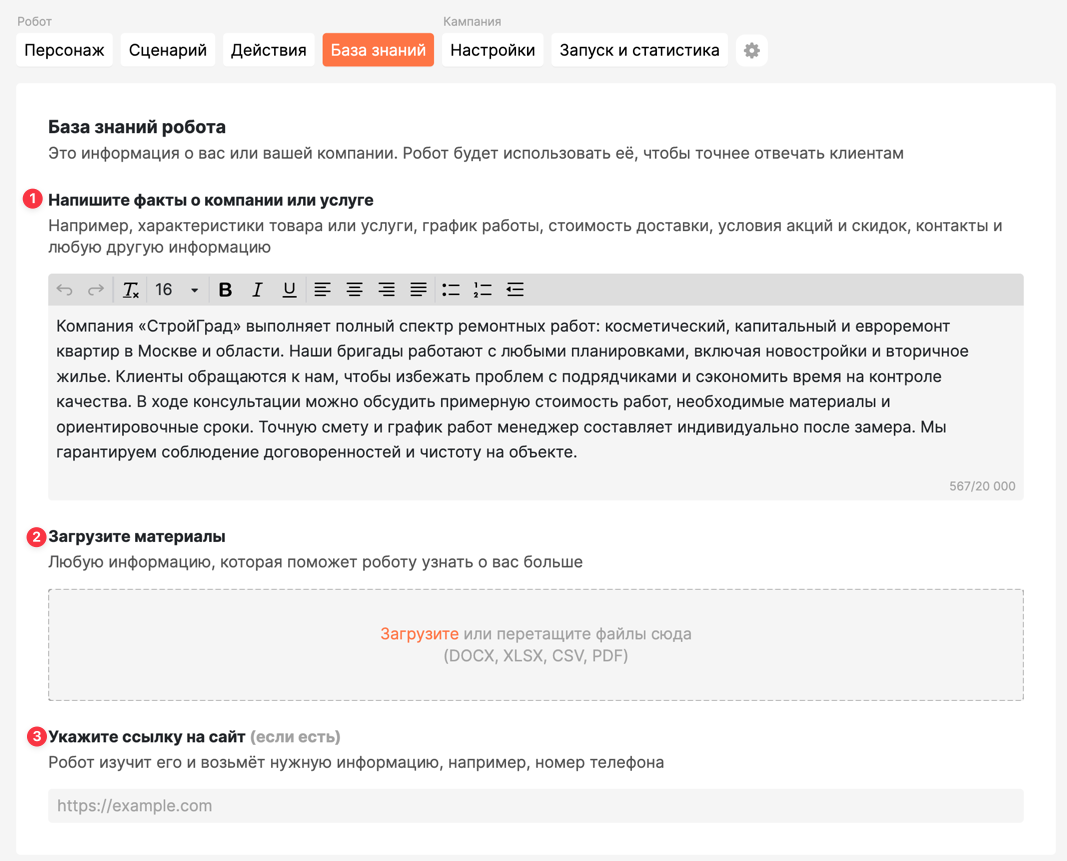Open the Запуск и статистика tab
The height and width of the screenshot is (861, 1067).
[x=639, y=50]
